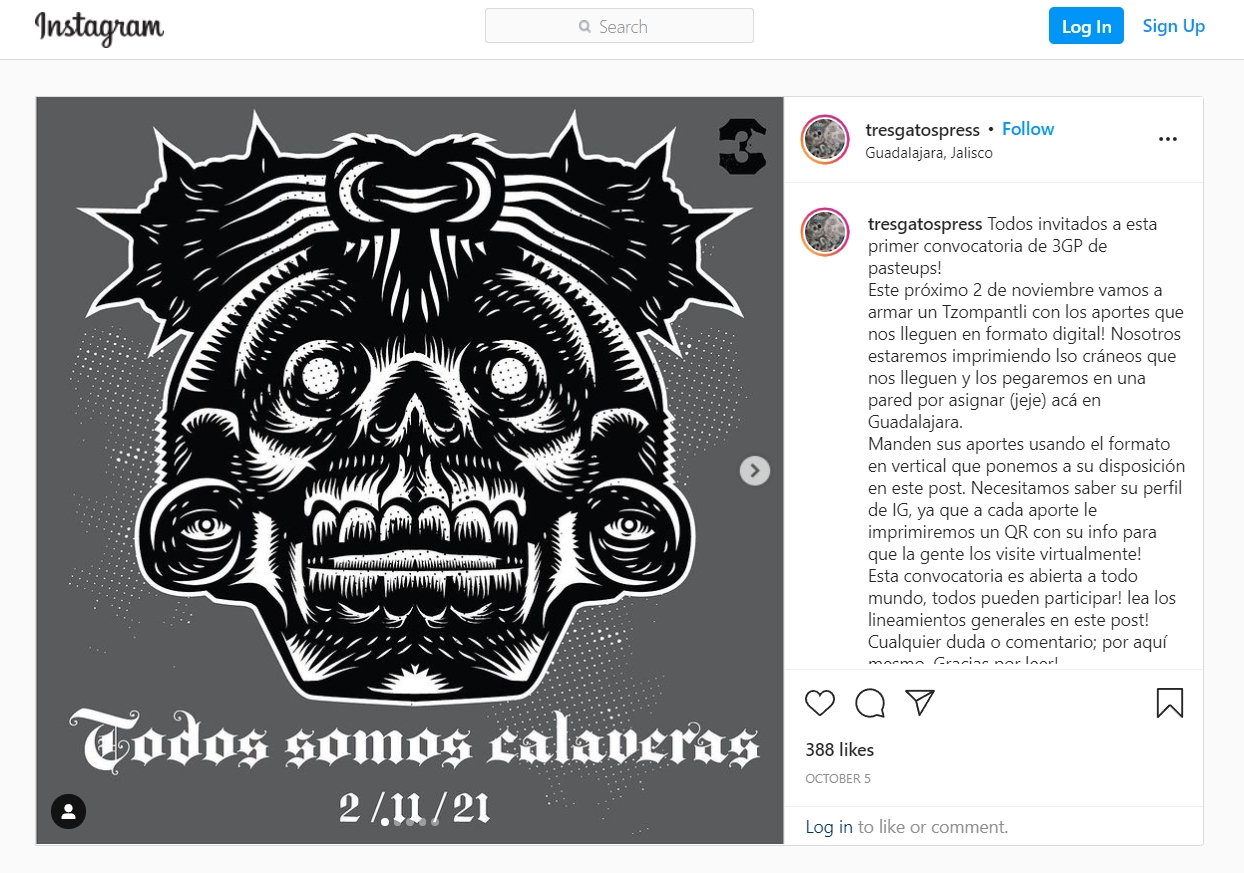Open the October 5 post date
Screen dimensions: 1244x873
point(838,778)
